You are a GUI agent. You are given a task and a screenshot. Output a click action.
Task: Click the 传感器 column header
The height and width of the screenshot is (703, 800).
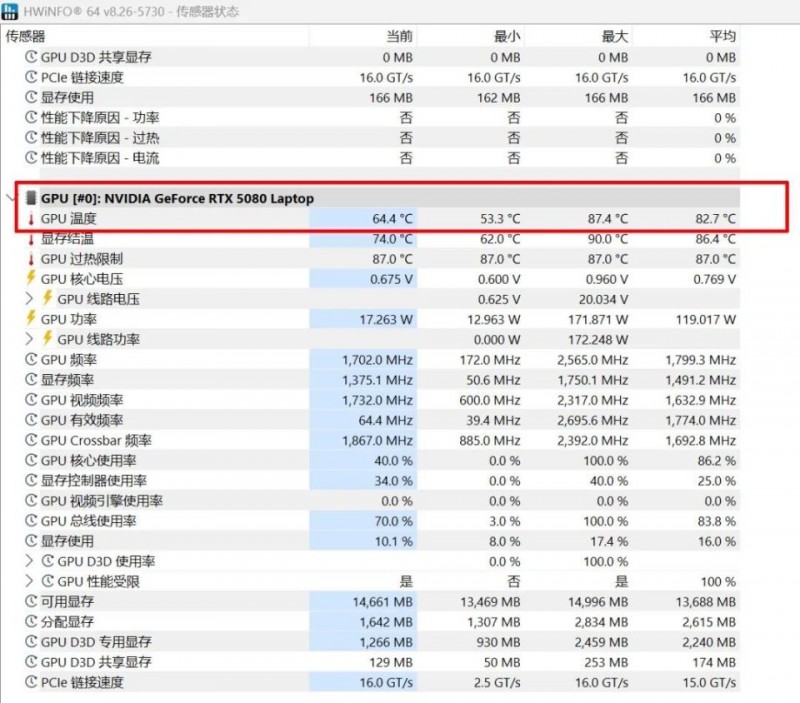click(26, 36)
